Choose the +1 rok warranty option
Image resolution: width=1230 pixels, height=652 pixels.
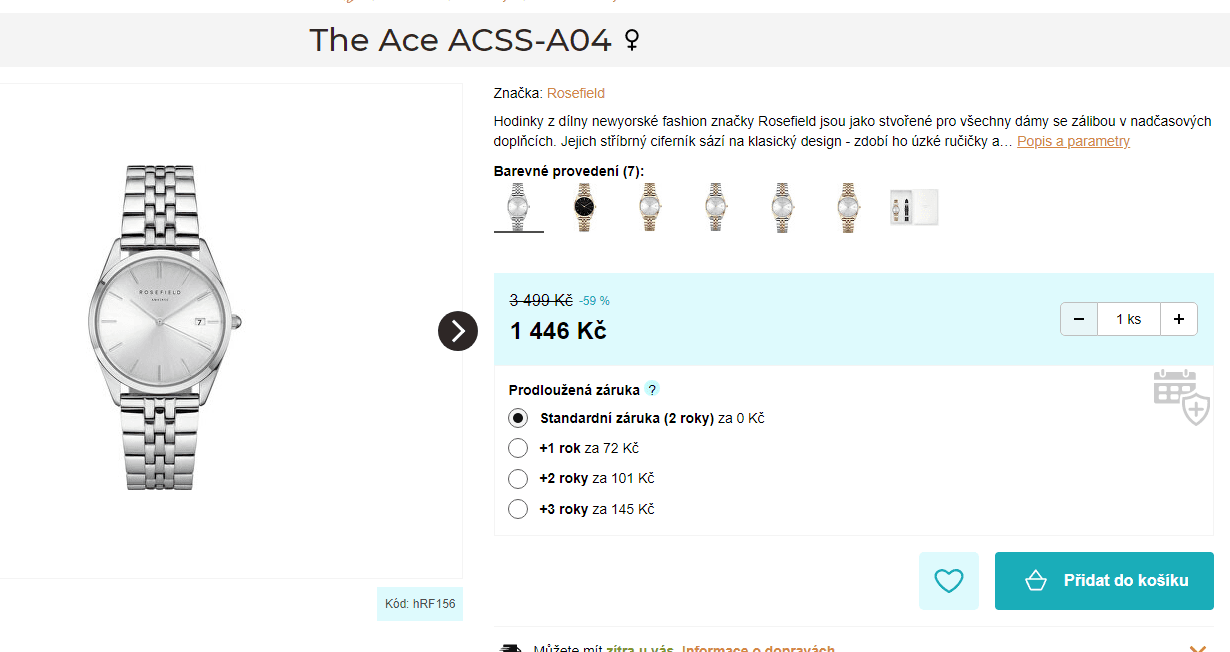tap(518, 448)
